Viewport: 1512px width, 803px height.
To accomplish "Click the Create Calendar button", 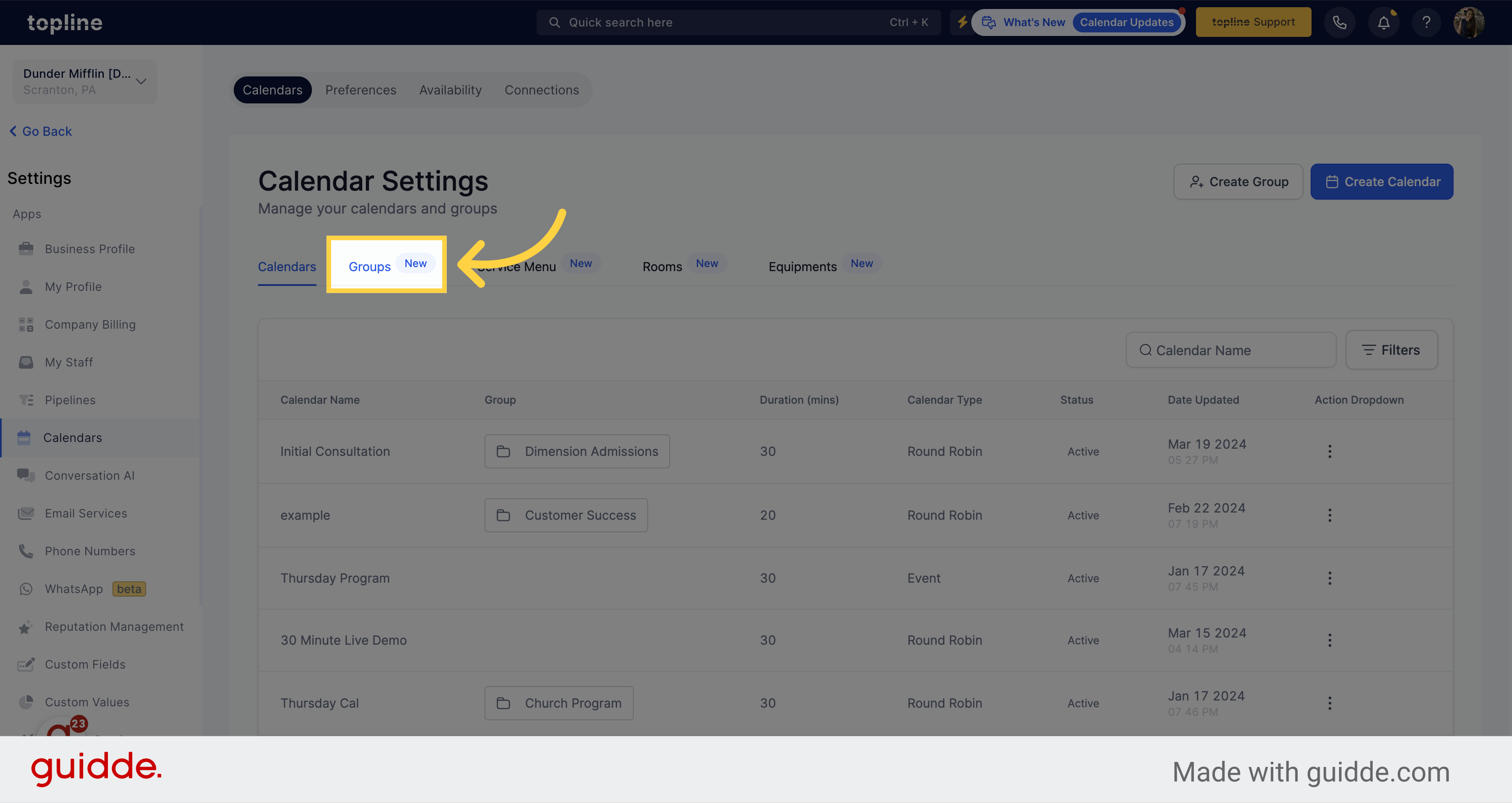I will (1382, 181).
